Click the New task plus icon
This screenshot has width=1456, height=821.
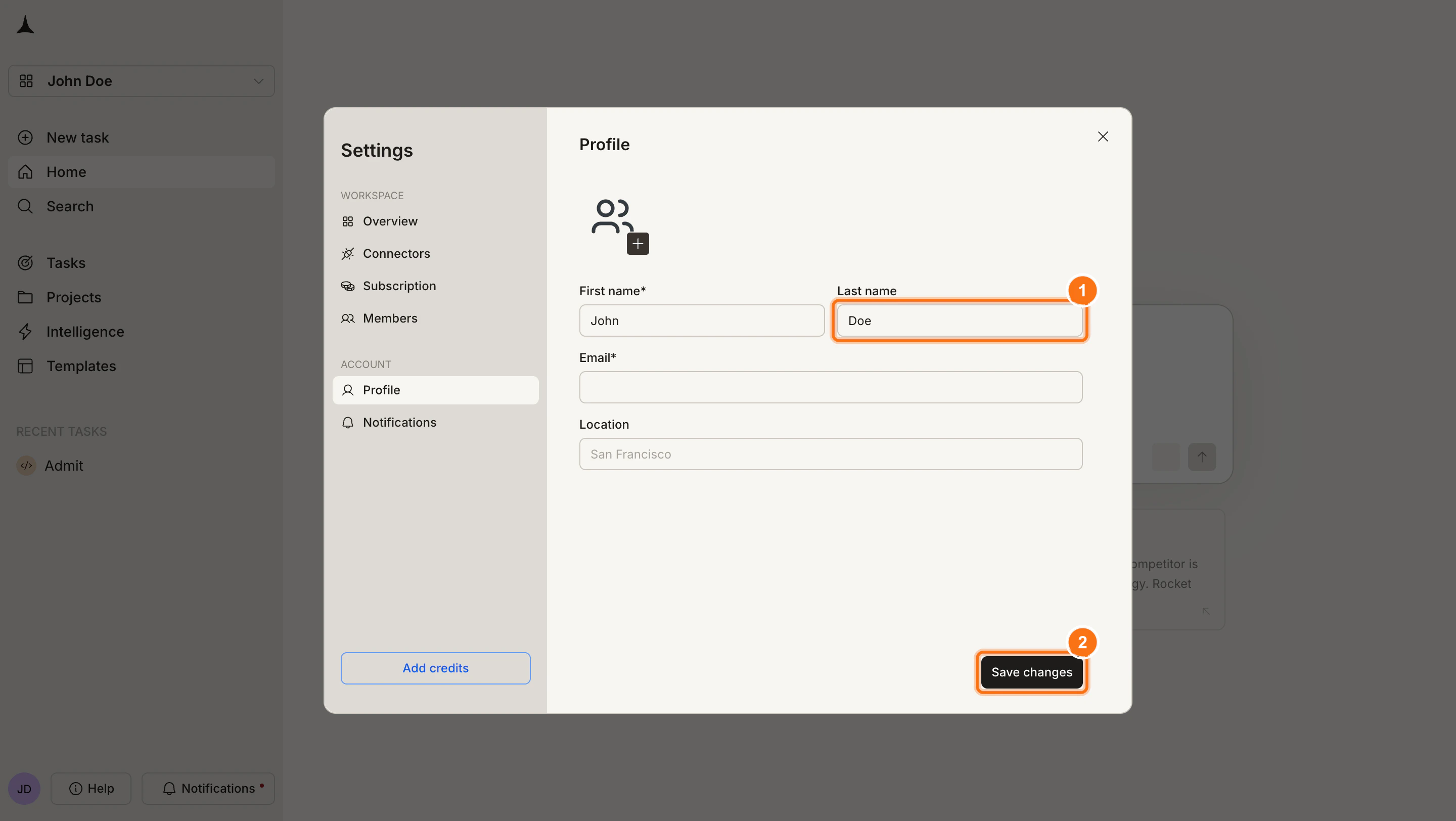(25, 138)
